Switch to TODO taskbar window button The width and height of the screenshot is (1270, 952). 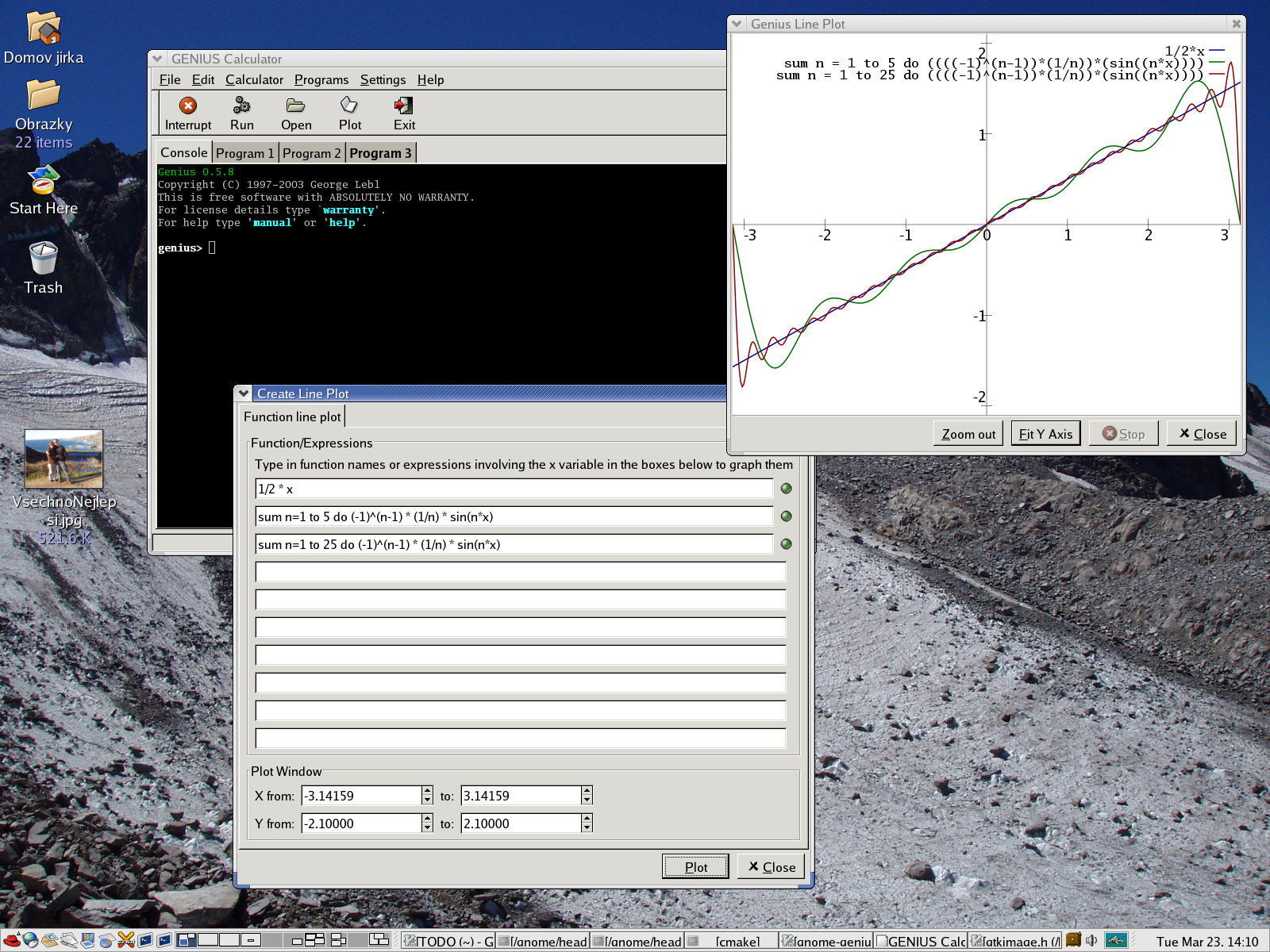[x=448, y=942]
